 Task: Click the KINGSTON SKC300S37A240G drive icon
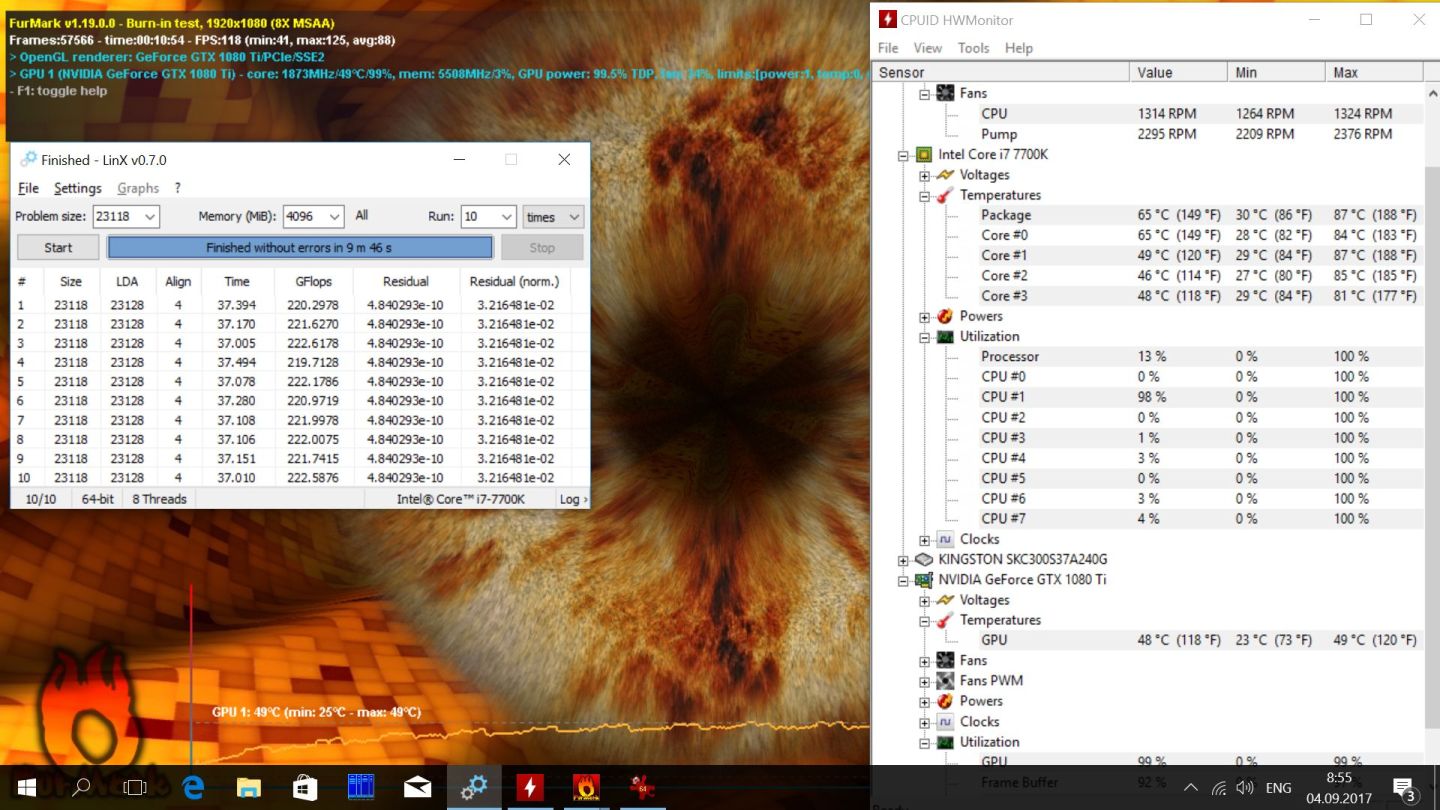click(923, 560)
